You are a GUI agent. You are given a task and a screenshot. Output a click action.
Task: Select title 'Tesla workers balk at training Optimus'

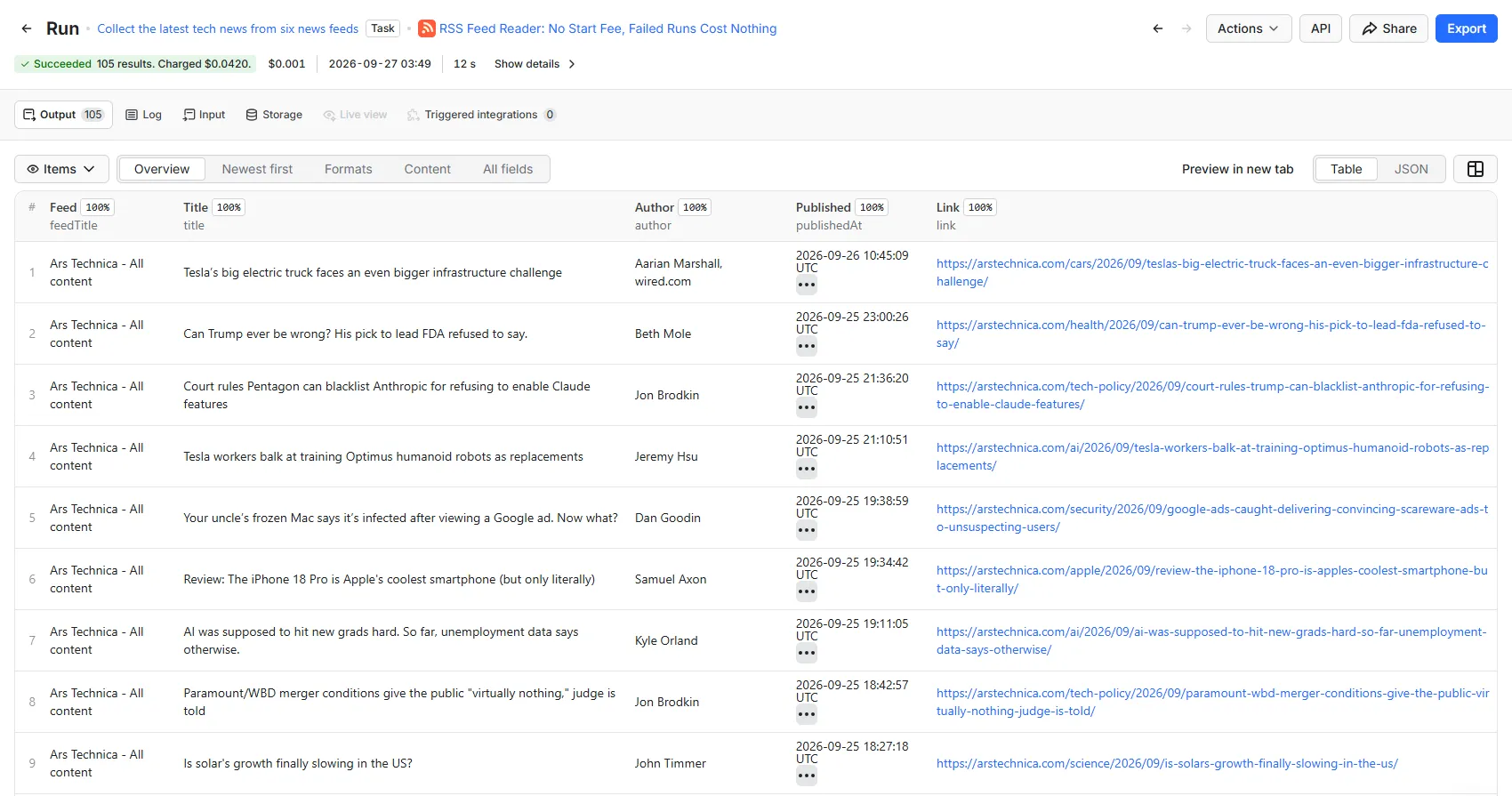click(383, 456)
